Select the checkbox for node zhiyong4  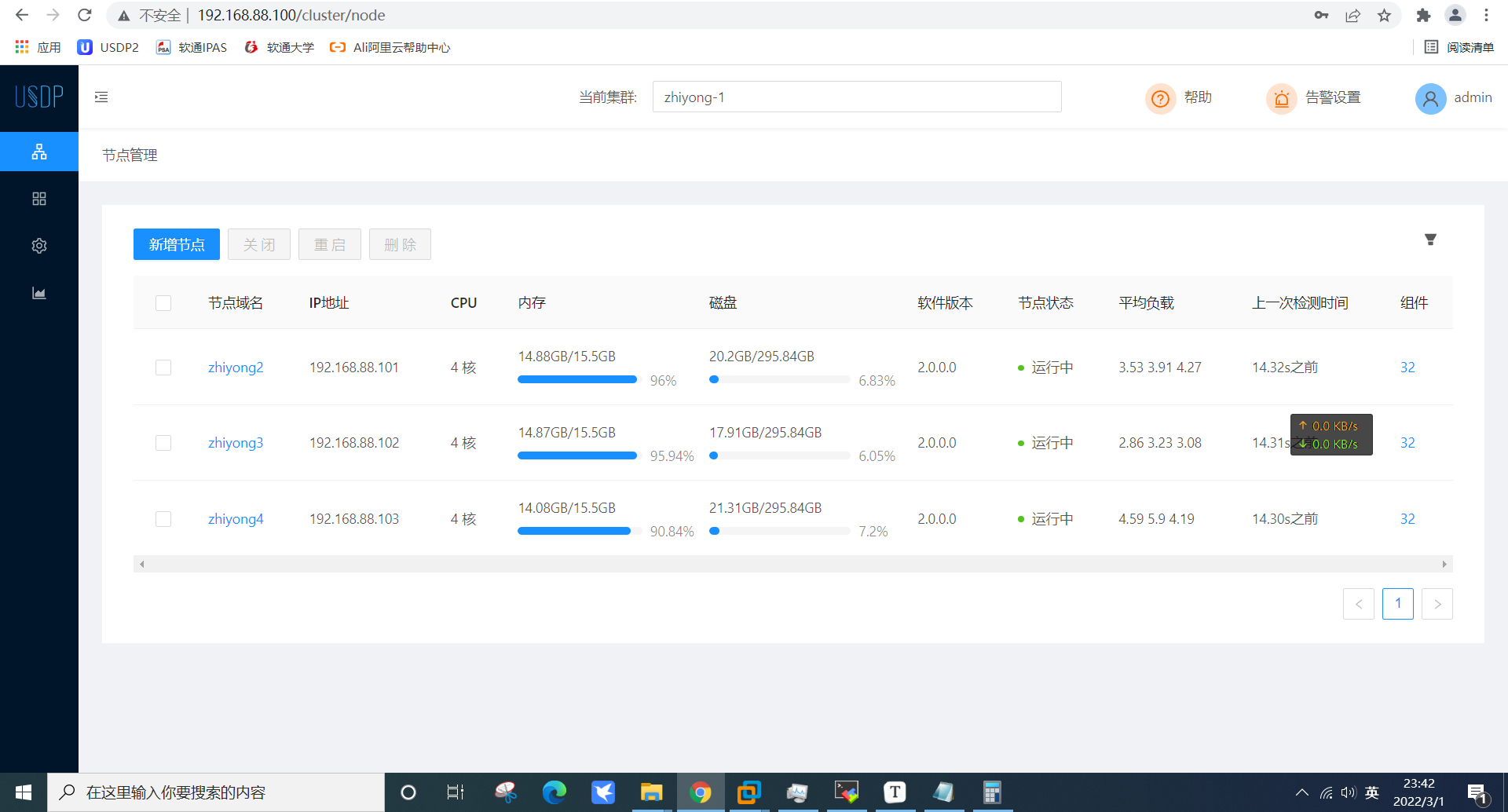tap(163, 518)
